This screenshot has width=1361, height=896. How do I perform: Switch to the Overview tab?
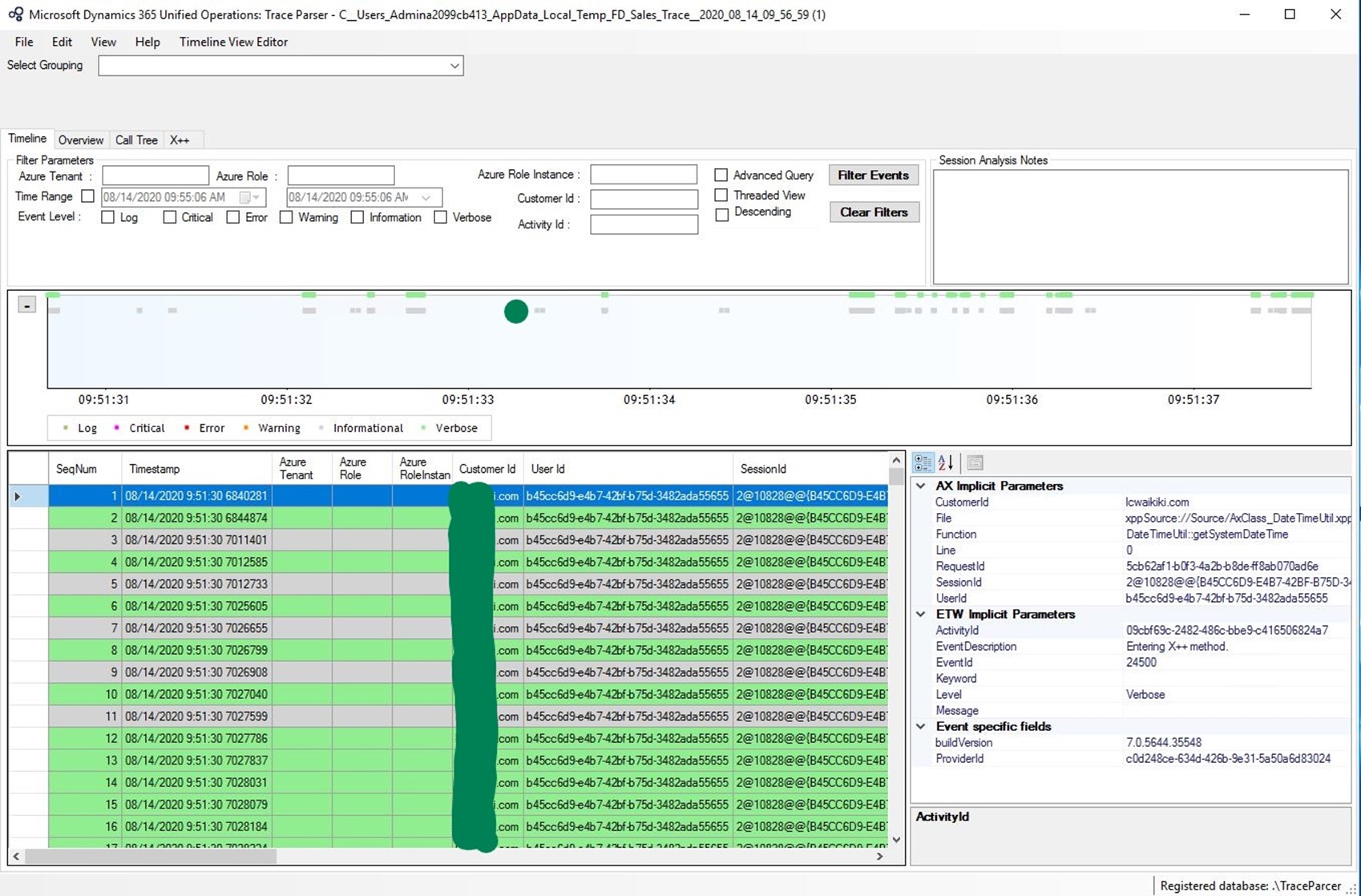(x=81, y=139)
